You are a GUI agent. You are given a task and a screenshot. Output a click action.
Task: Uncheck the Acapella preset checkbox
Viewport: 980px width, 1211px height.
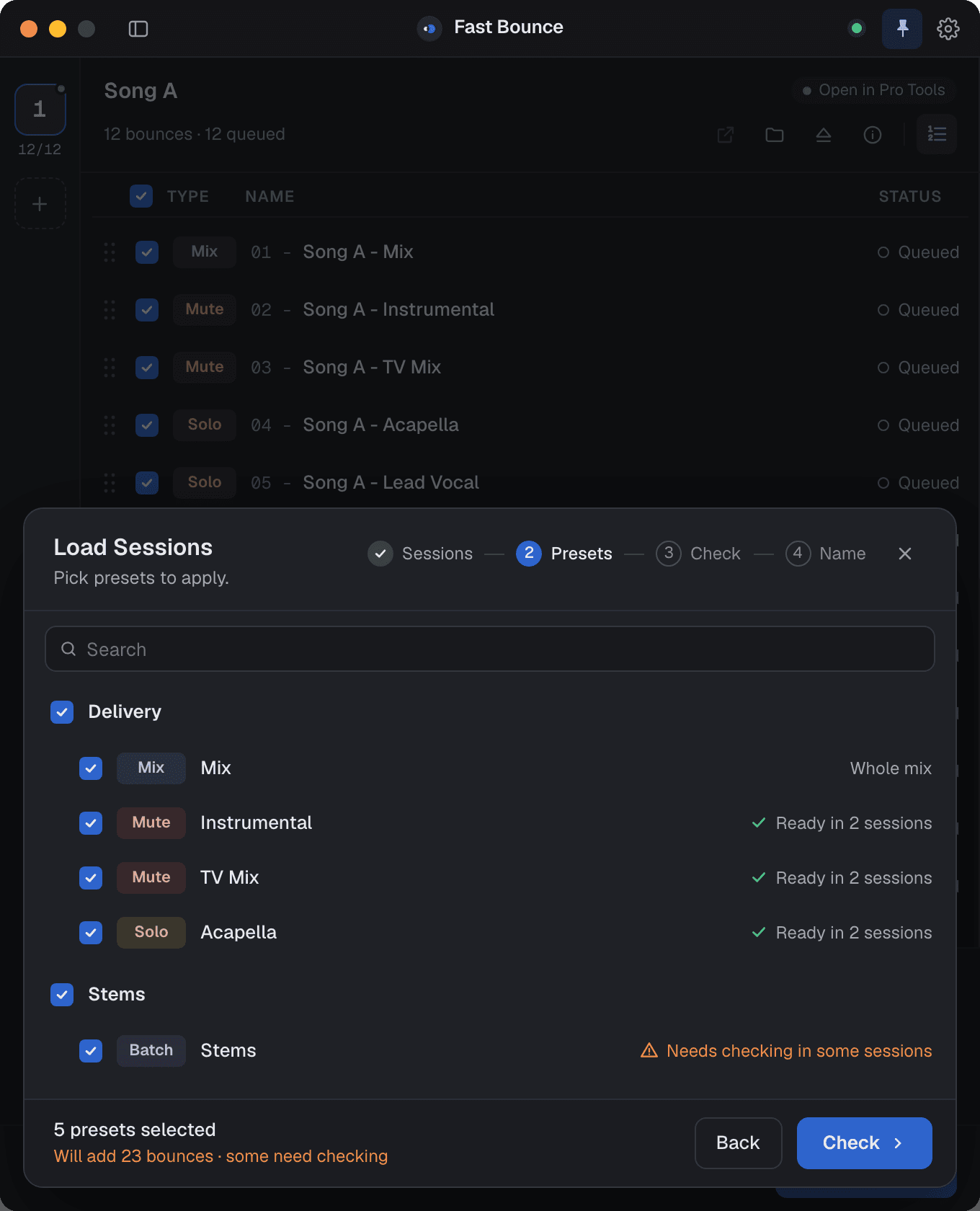click(91, 933)
